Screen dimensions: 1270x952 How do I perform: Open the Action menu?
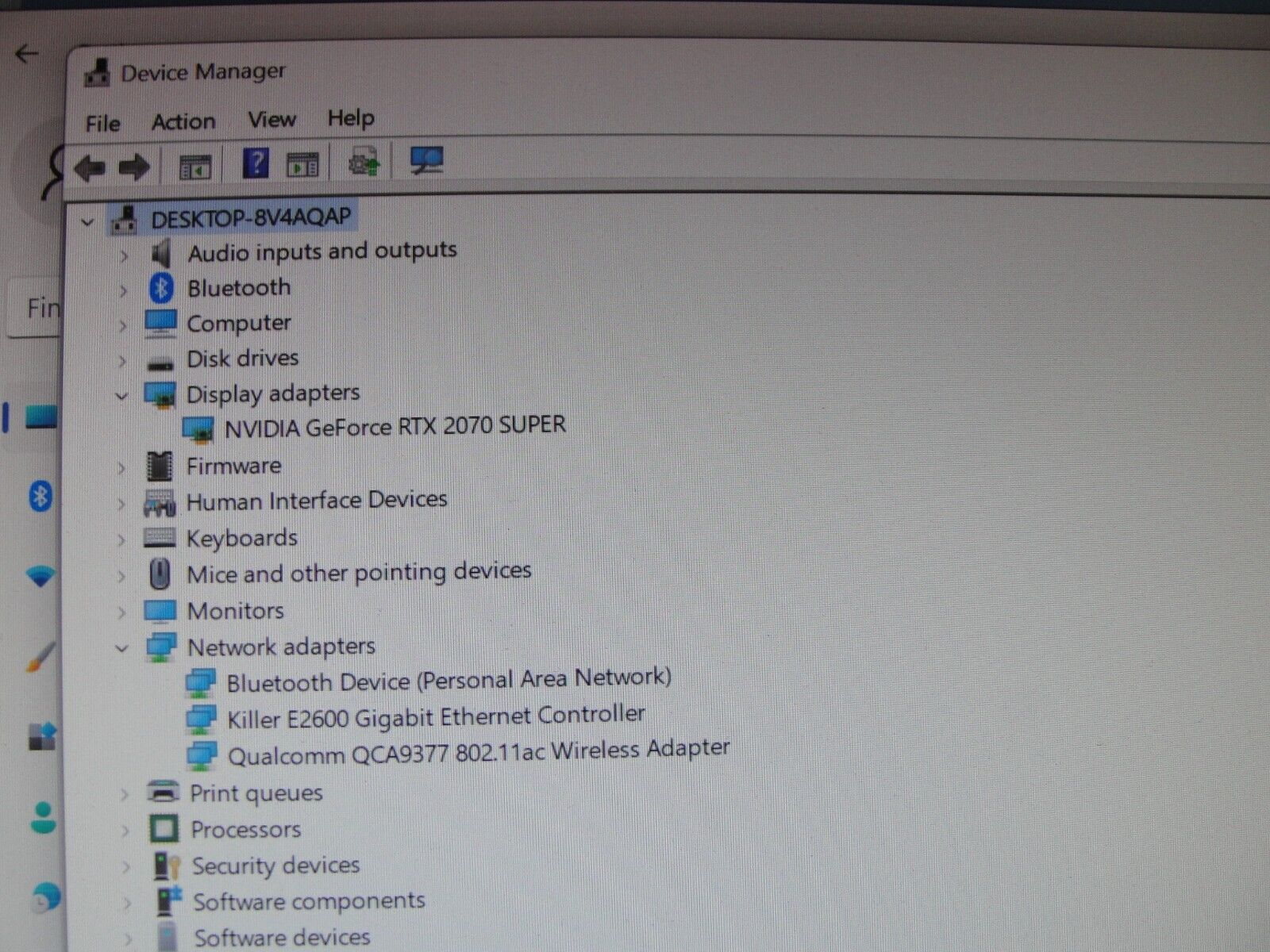183,122
